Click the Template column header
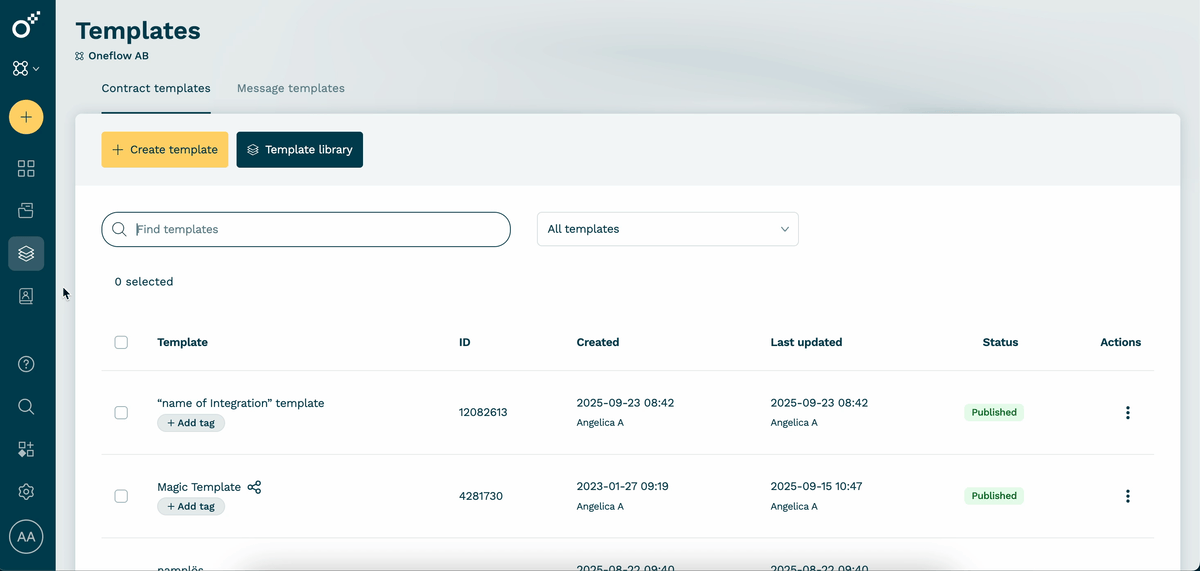Image resolution: width=1200 pixels, height=571 pixels. pos(182,342)
